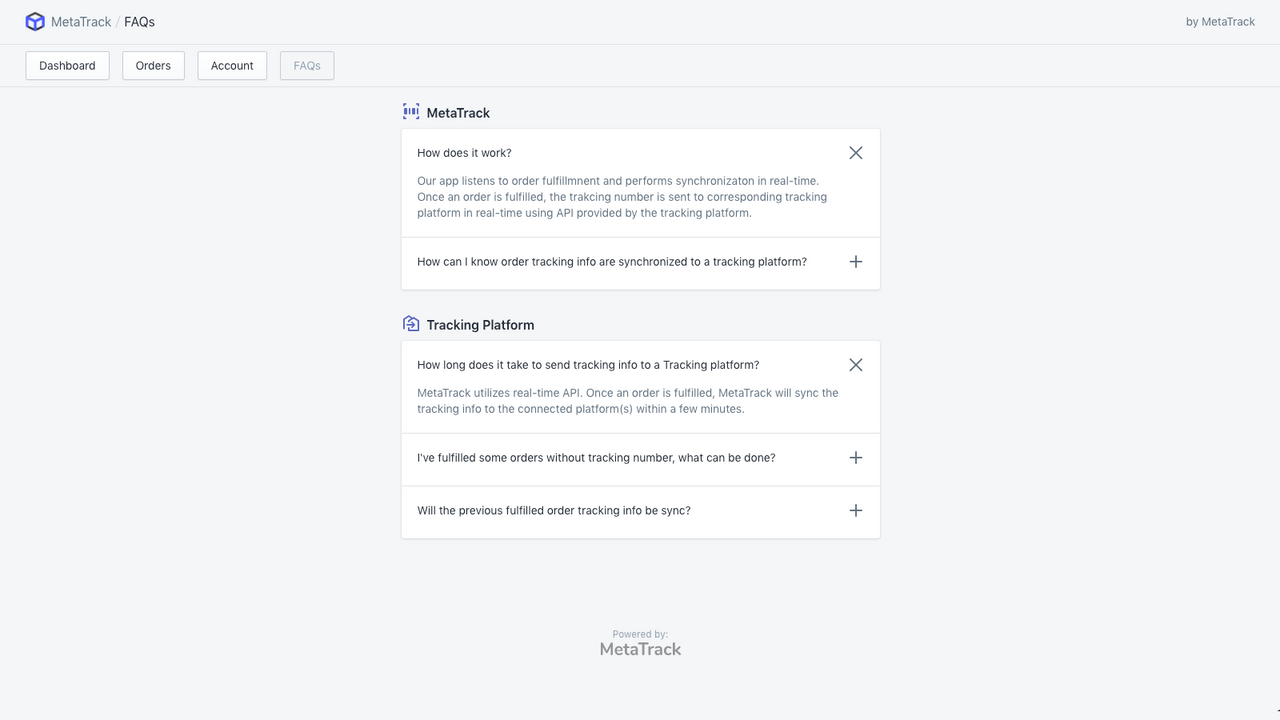Click the MetaTrack breadcrumb link
This screenshot has width=1280, height=720.
[81, 22]
